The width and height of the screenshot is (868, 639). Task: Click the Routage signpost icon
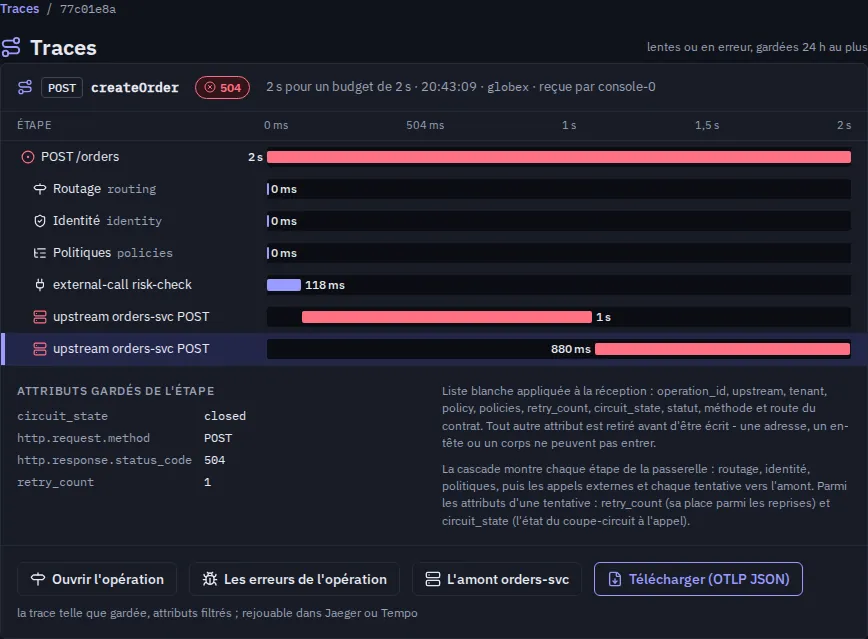(x=40, y=189)
